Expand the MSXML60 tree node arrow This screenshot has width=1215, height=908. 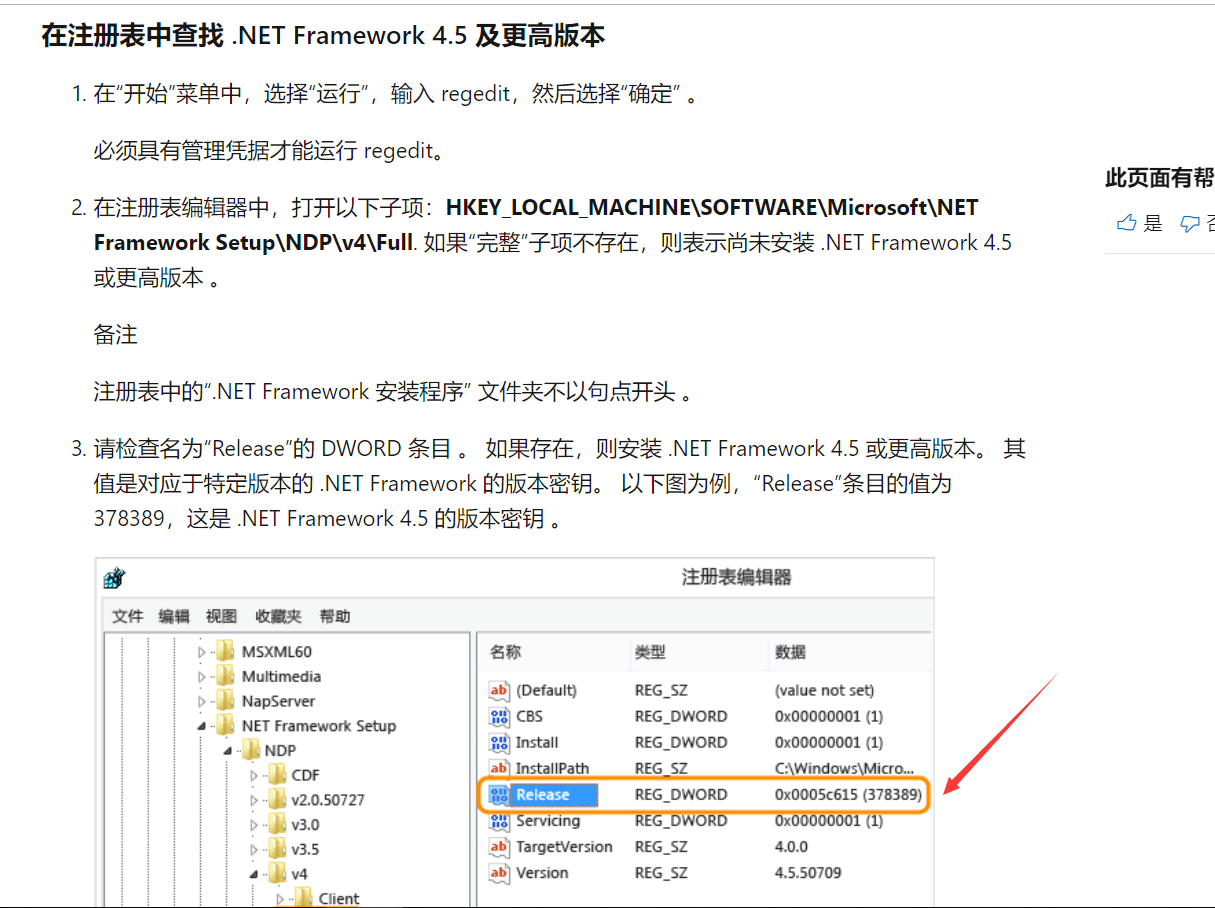(x=202, y=652)
